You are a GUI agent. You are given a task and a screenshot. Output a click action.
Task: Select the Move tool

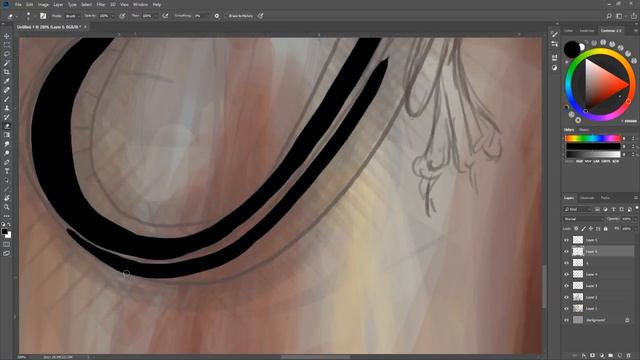[7, 36]
